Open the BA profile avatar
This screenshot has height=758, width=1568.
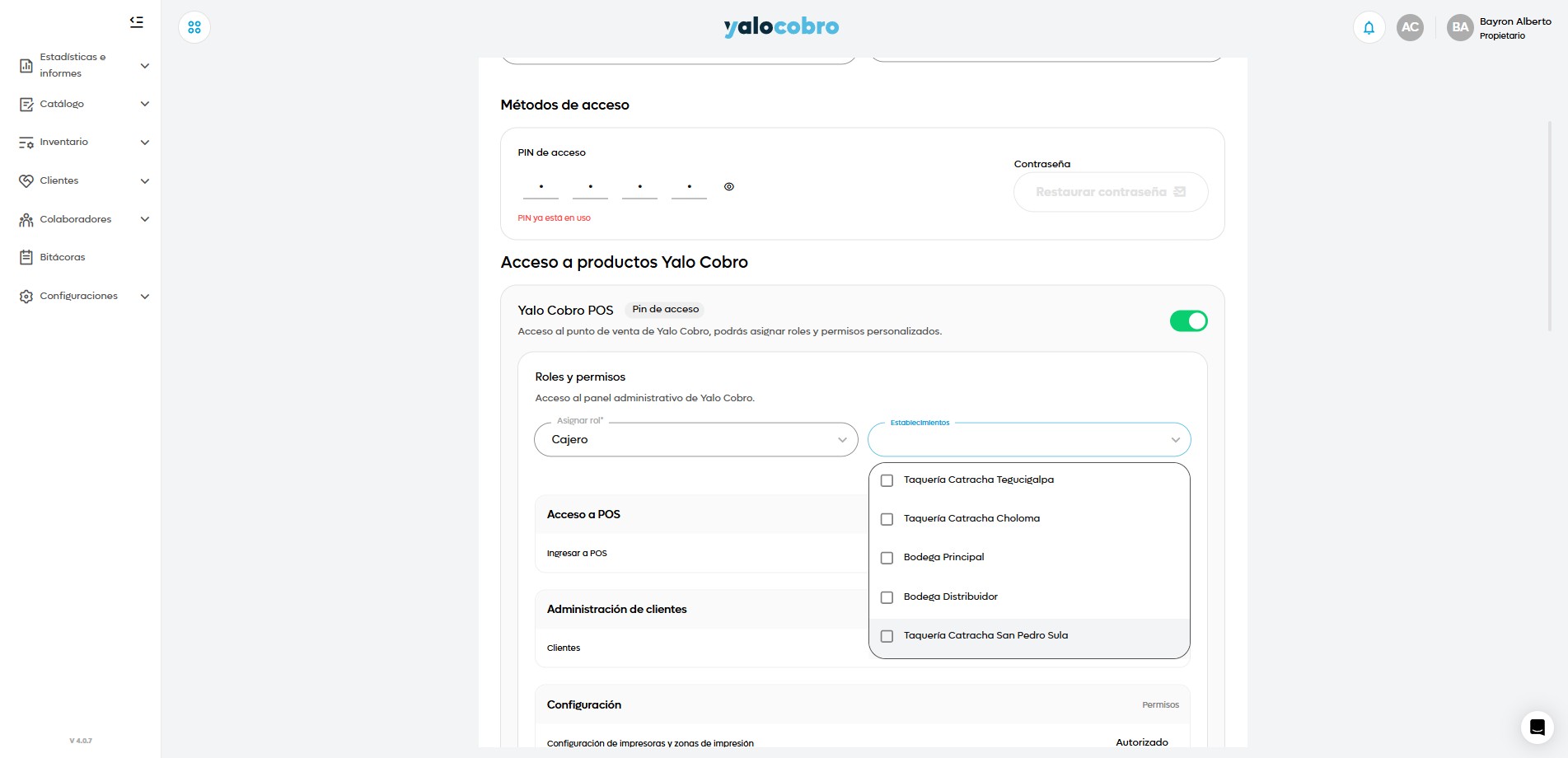(x=1460, y=27)
